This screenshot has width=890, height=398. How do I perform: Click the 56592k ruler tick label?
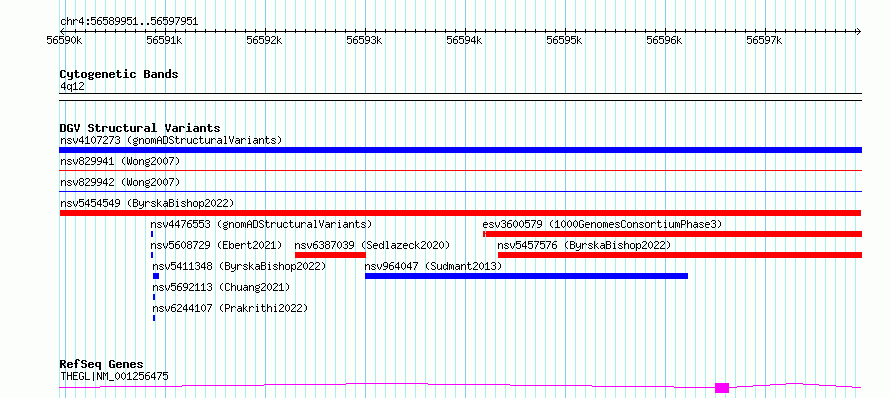click(265, 41)
